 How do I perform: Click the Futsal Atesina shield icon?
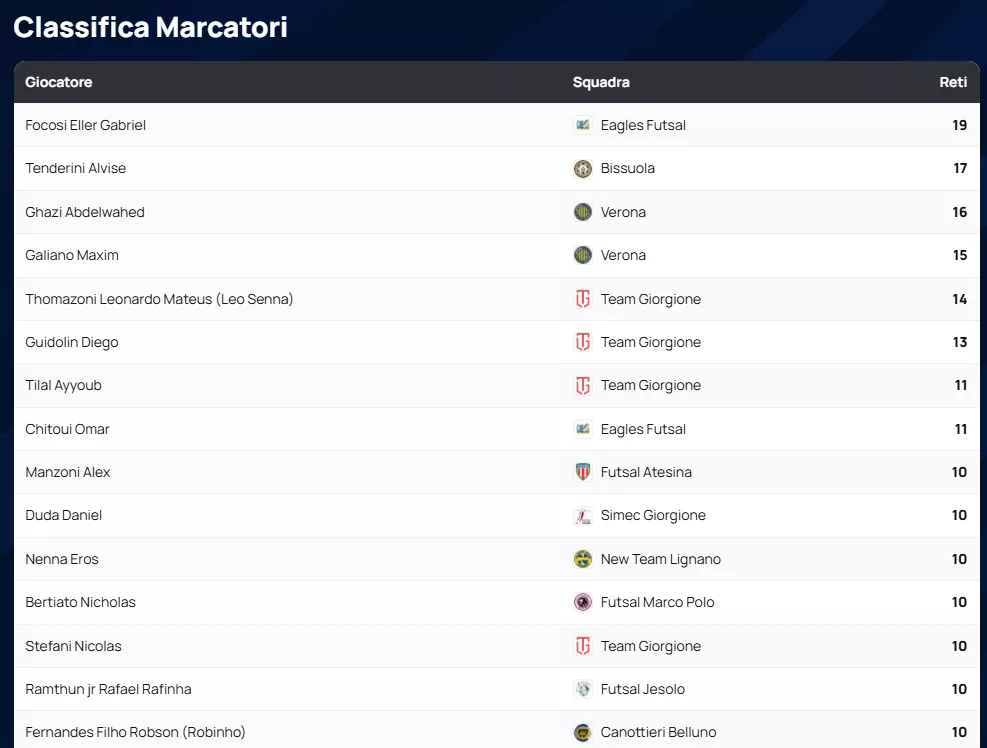(582, 472)
